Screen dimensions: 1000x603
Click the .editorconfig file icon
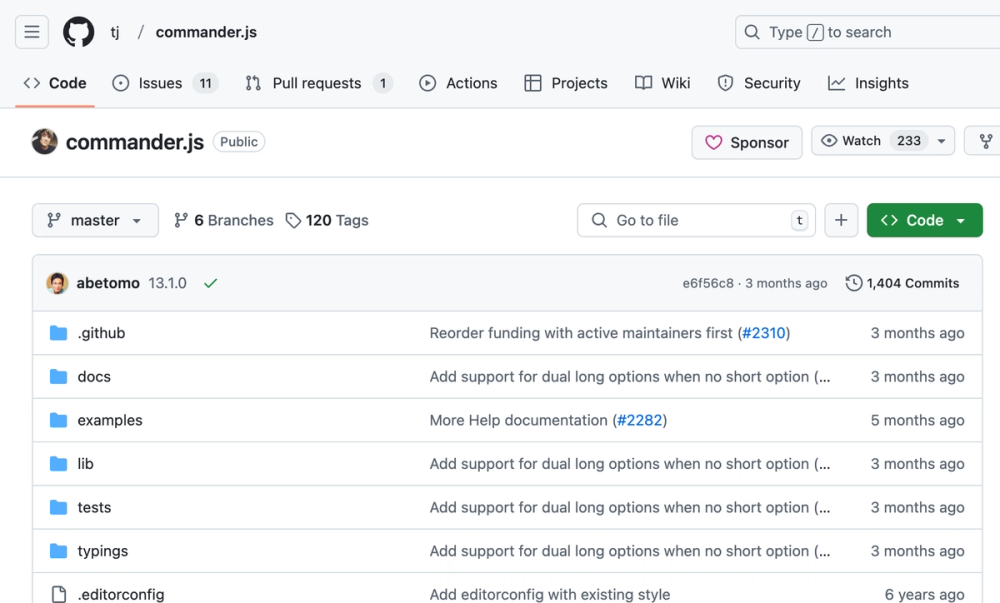59,594
